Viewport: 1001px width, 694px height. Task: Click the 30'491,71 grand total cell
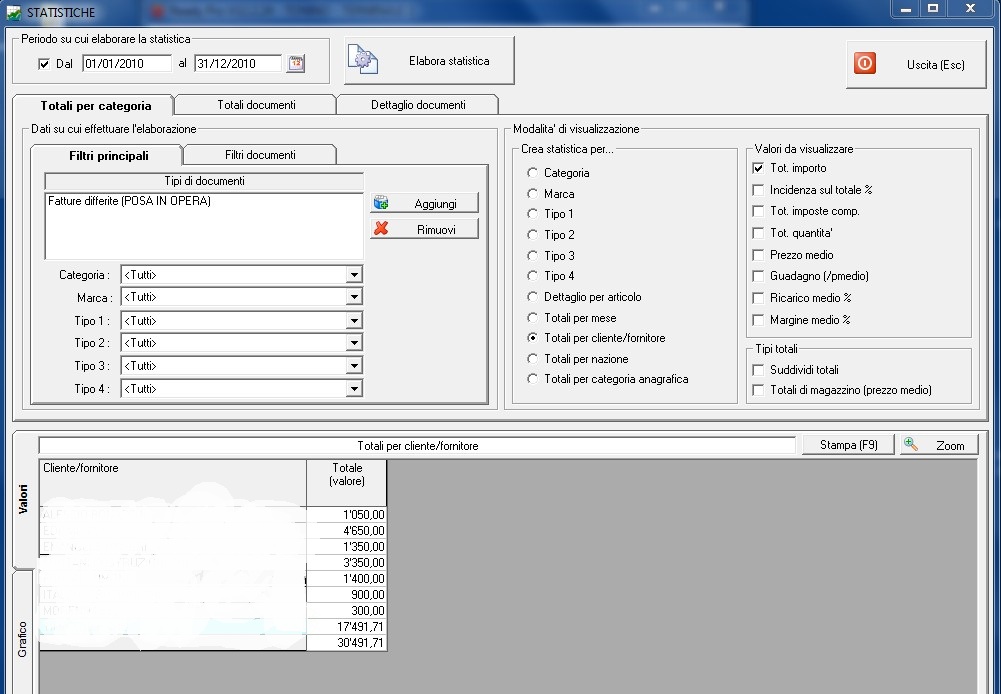(347, 642)
